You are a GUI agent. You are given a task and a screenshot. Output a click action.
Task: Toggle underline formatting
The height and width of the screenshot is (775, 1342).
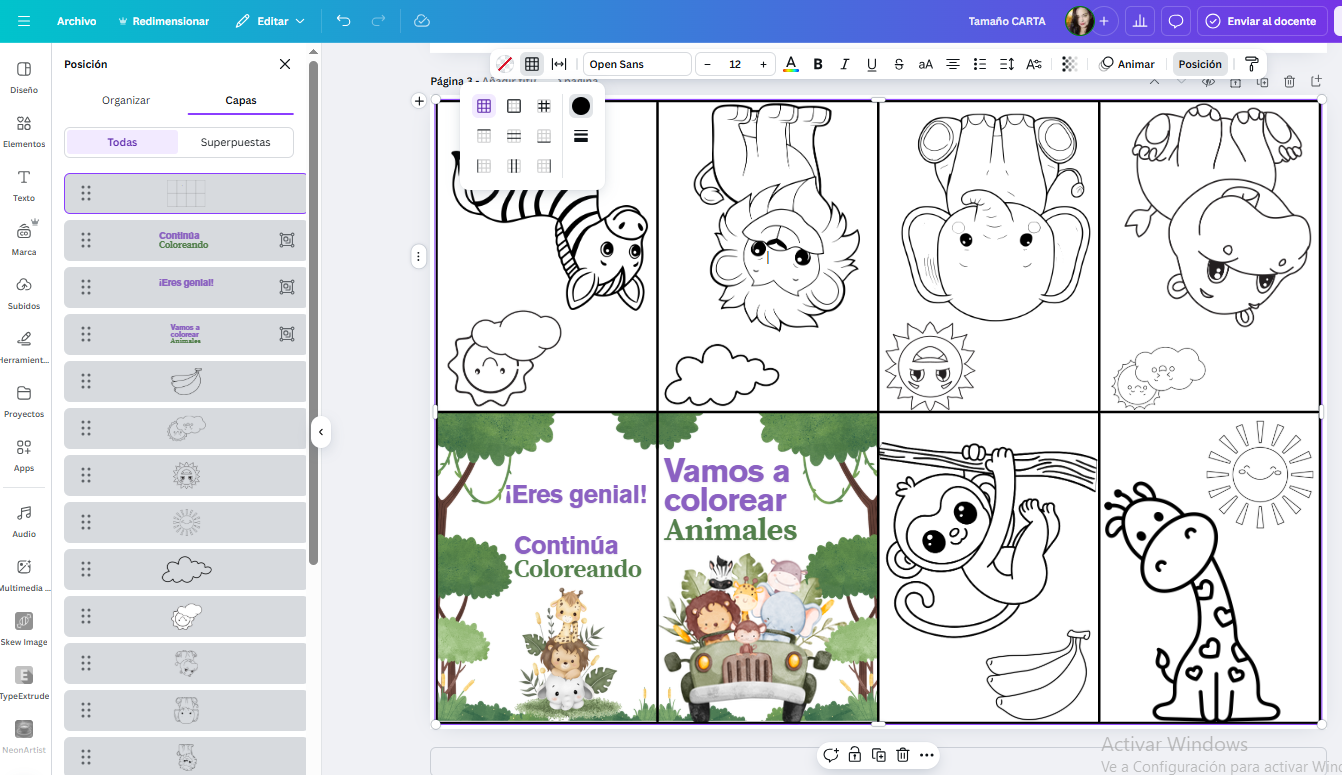(x=872, y=64)
